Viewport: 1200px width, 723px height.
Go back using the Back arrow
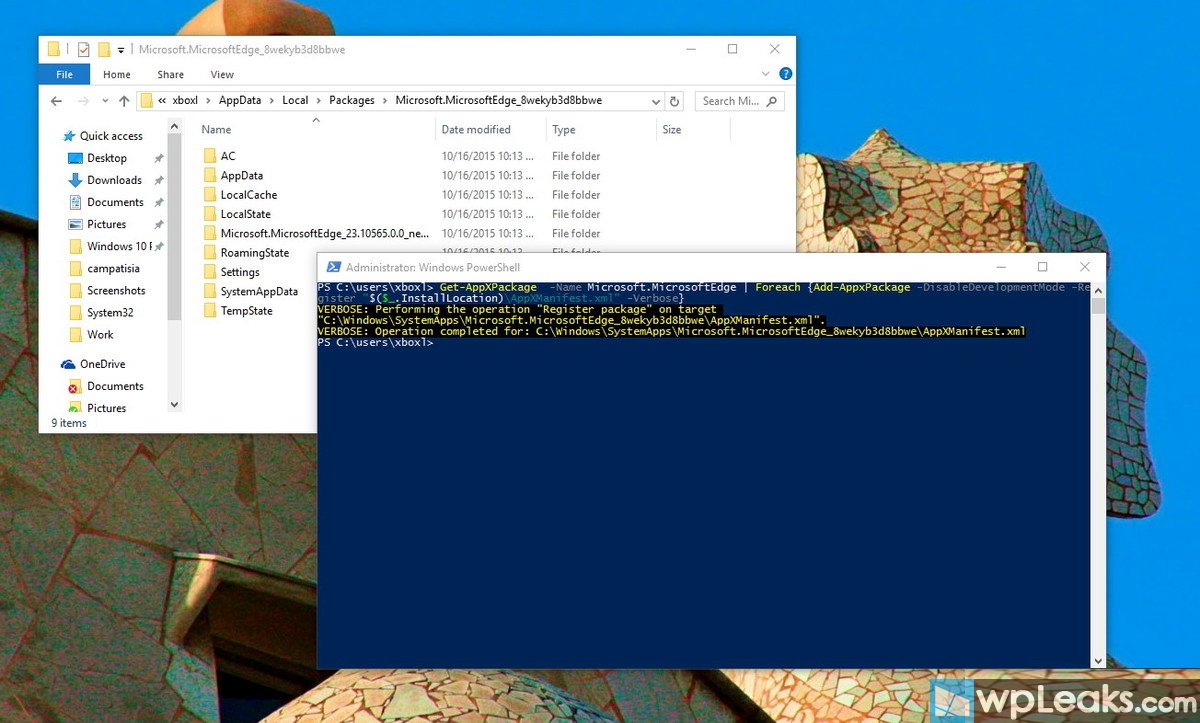tap(56, 101)
